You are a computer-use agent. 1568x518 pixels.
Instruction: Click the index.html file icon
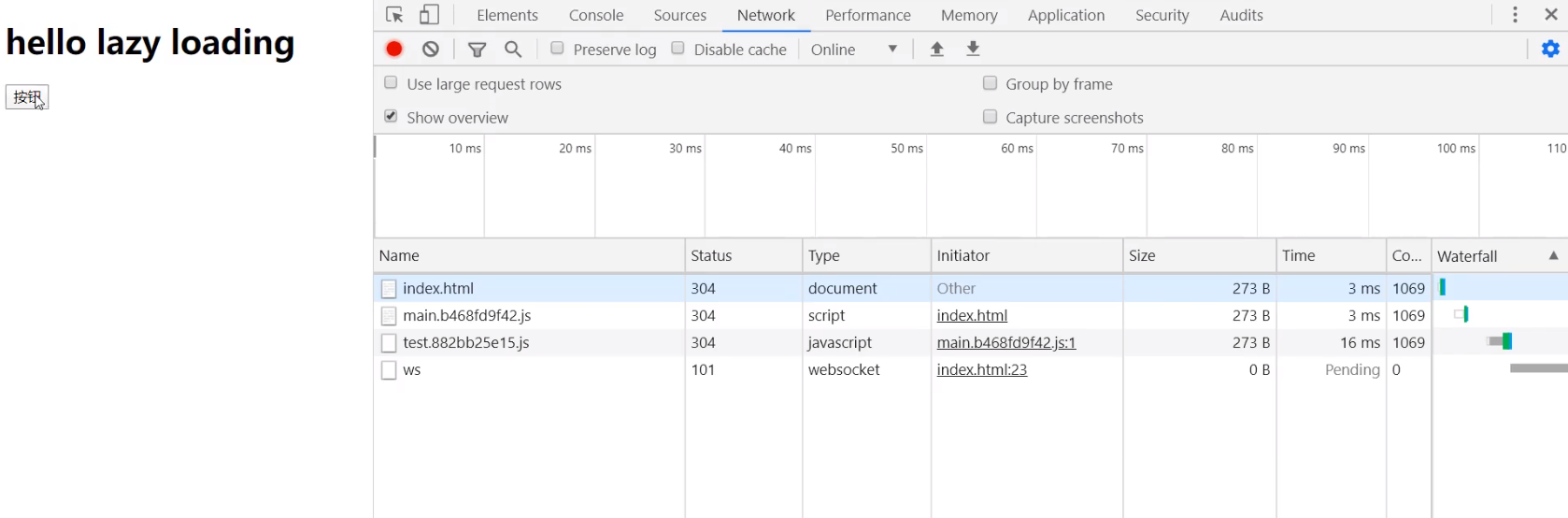click(x=389, y=289)
